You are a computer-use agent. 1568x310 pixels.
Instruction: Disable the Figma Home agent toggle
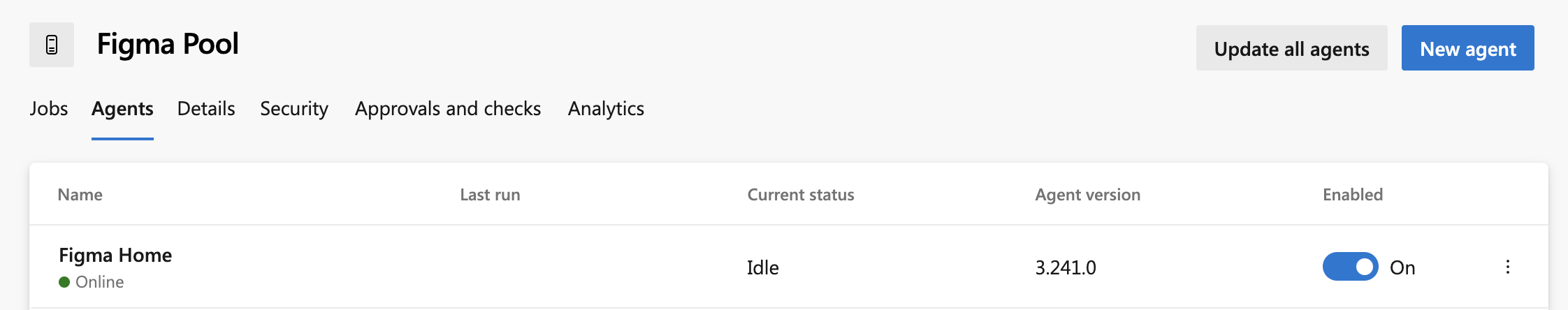tap(1350, 267)
